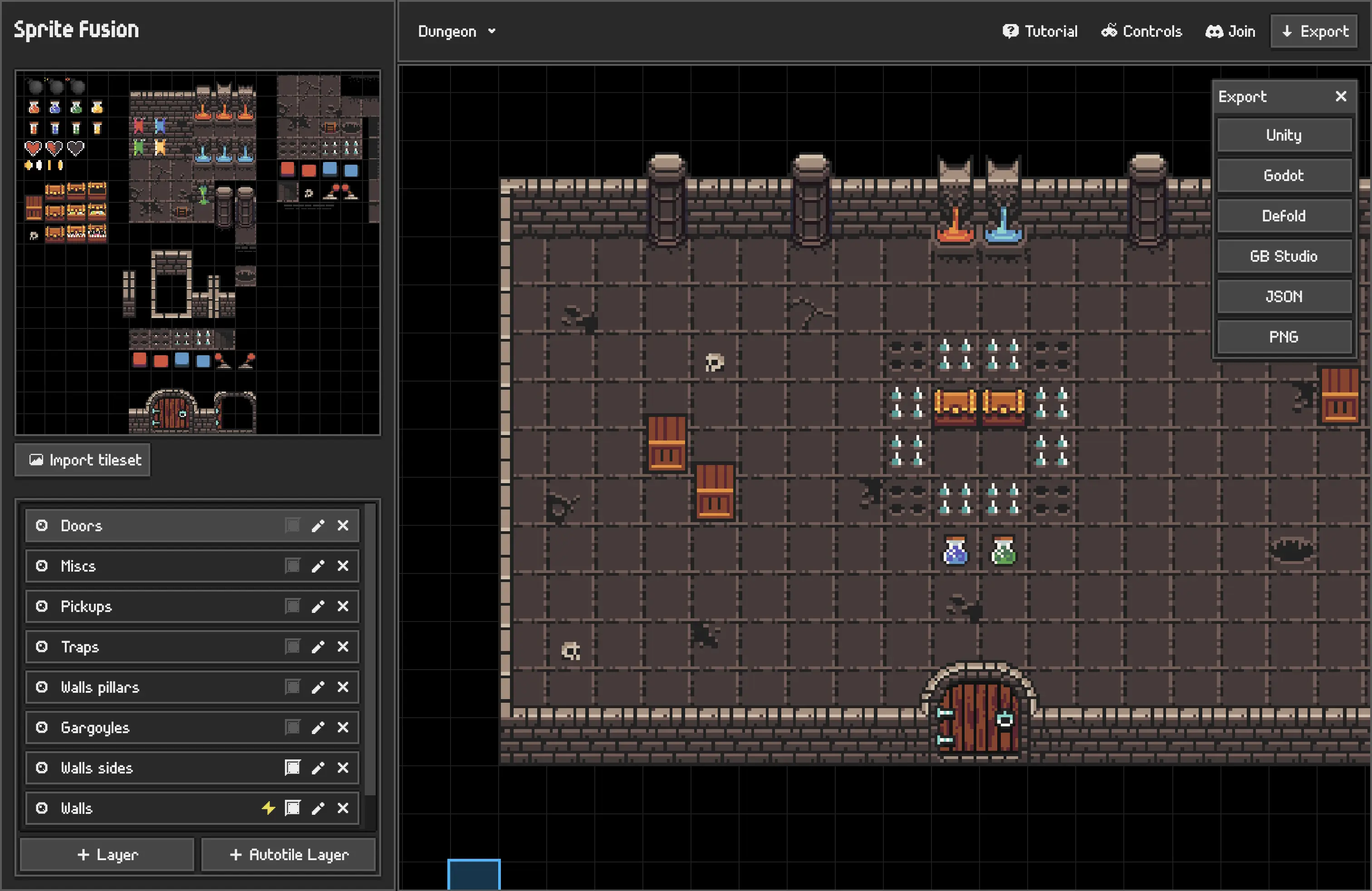Toggle collider on the Walls sides layer
Viewport: 1372px width, 891px height.
[292, 767]
